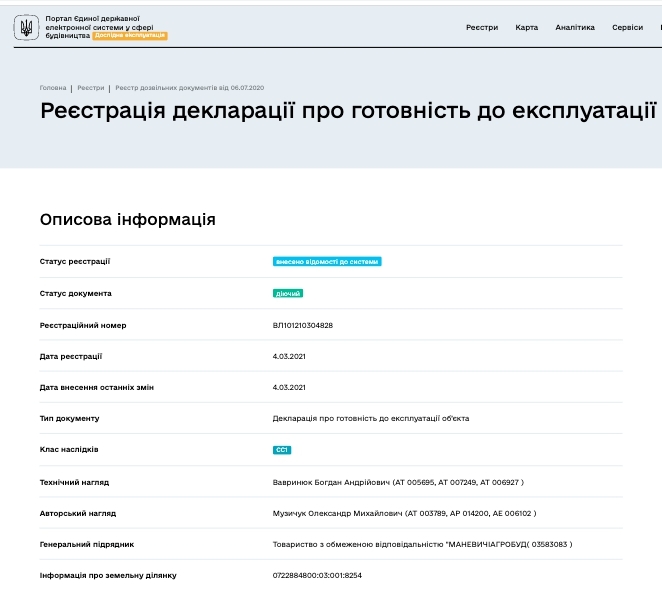
Task: Open the Карта menu item
Action: 526,27
